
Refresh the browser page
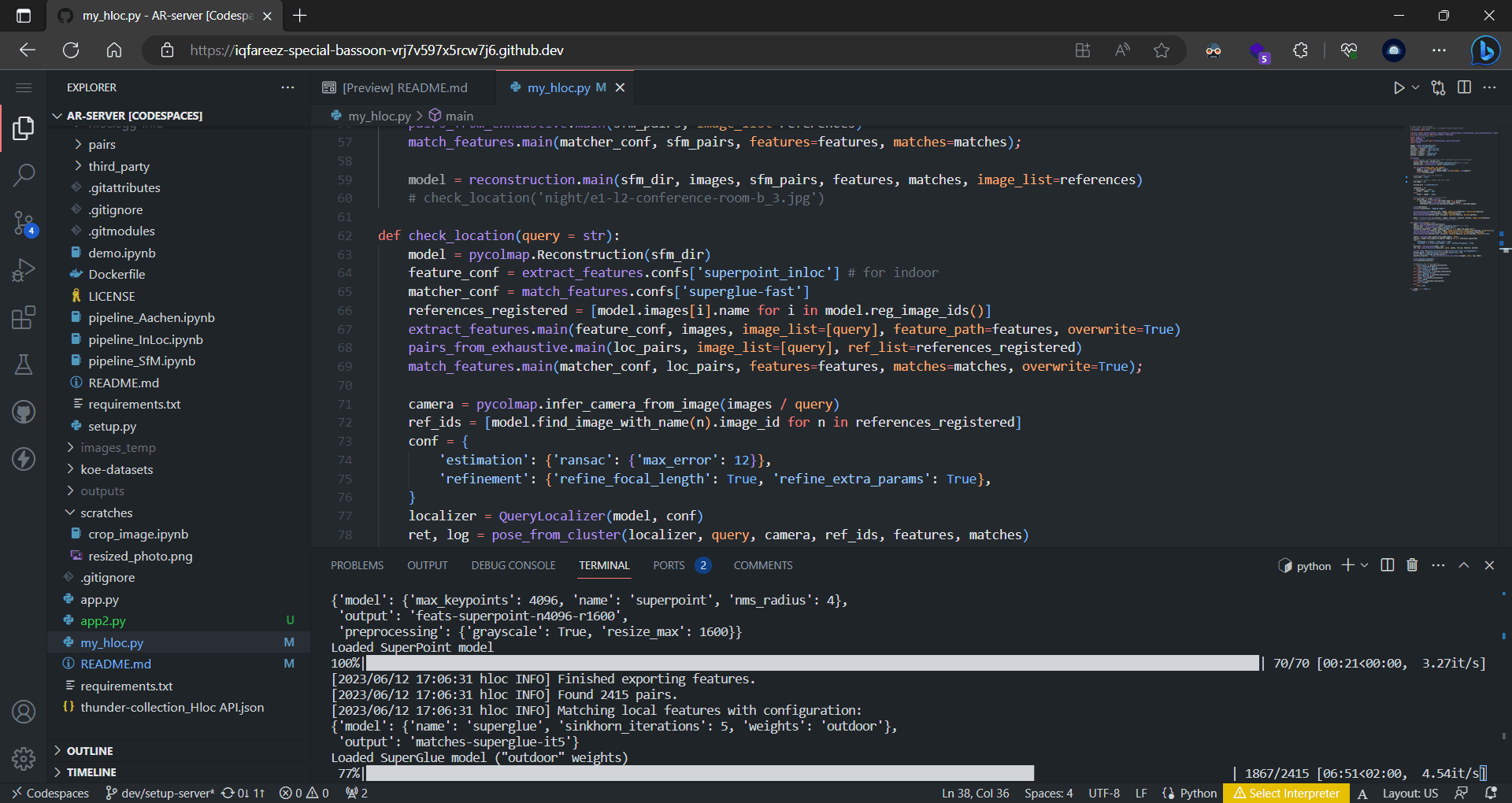(x=71, y=50)
